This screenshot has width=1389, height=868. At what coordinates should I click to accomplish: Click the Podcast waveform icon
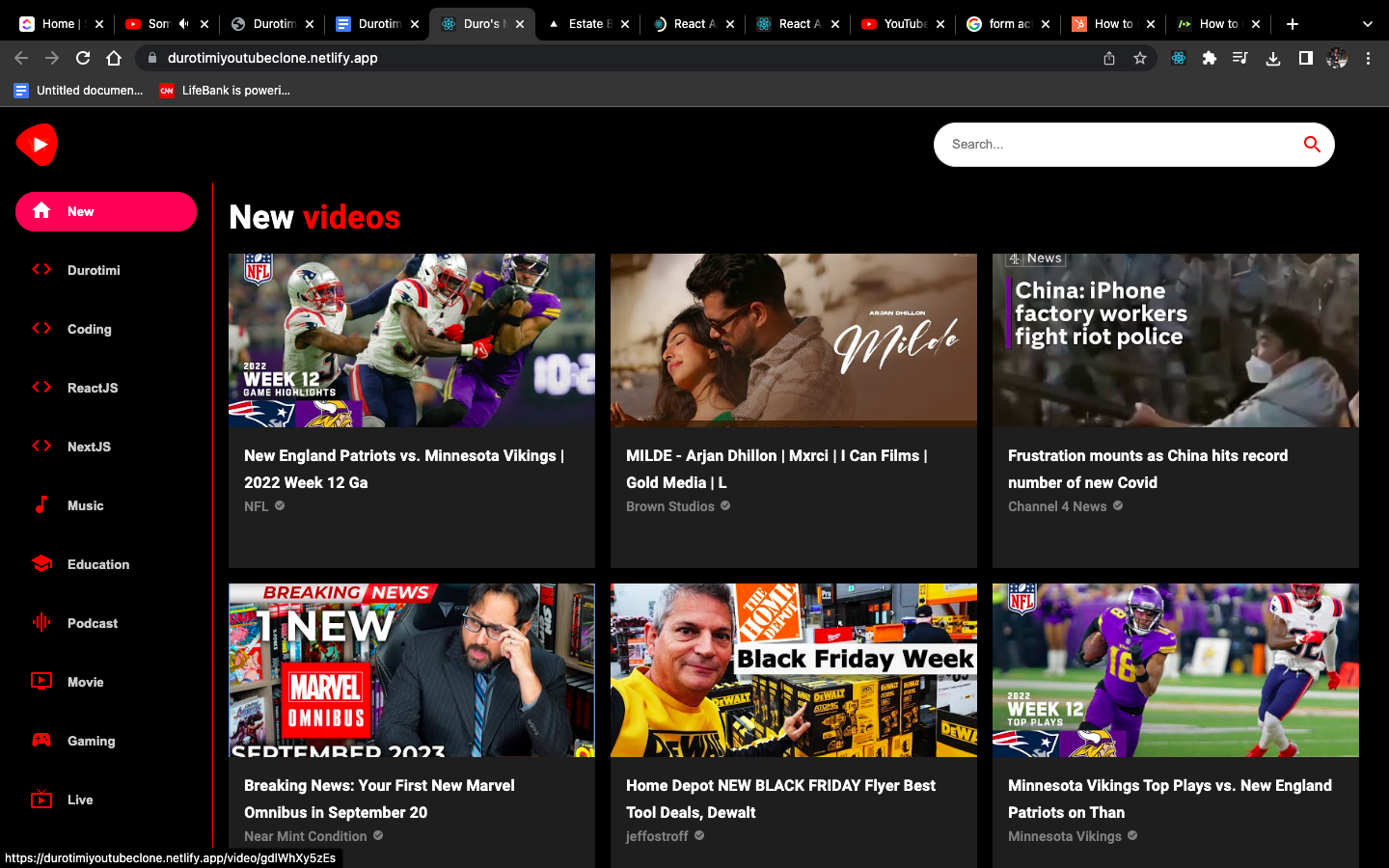41,622
